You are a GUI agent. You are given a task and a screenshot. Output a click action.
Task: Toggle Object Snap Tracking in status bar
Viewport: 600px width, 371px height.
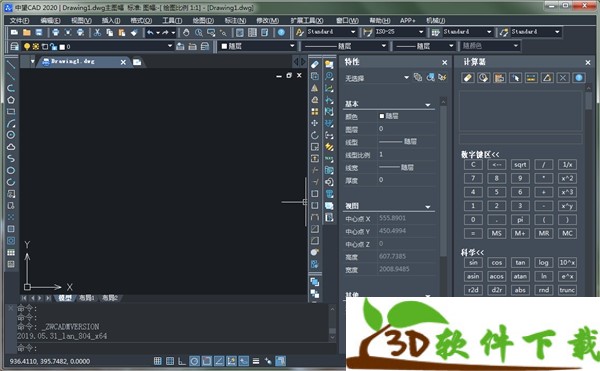tap(219, 361)
